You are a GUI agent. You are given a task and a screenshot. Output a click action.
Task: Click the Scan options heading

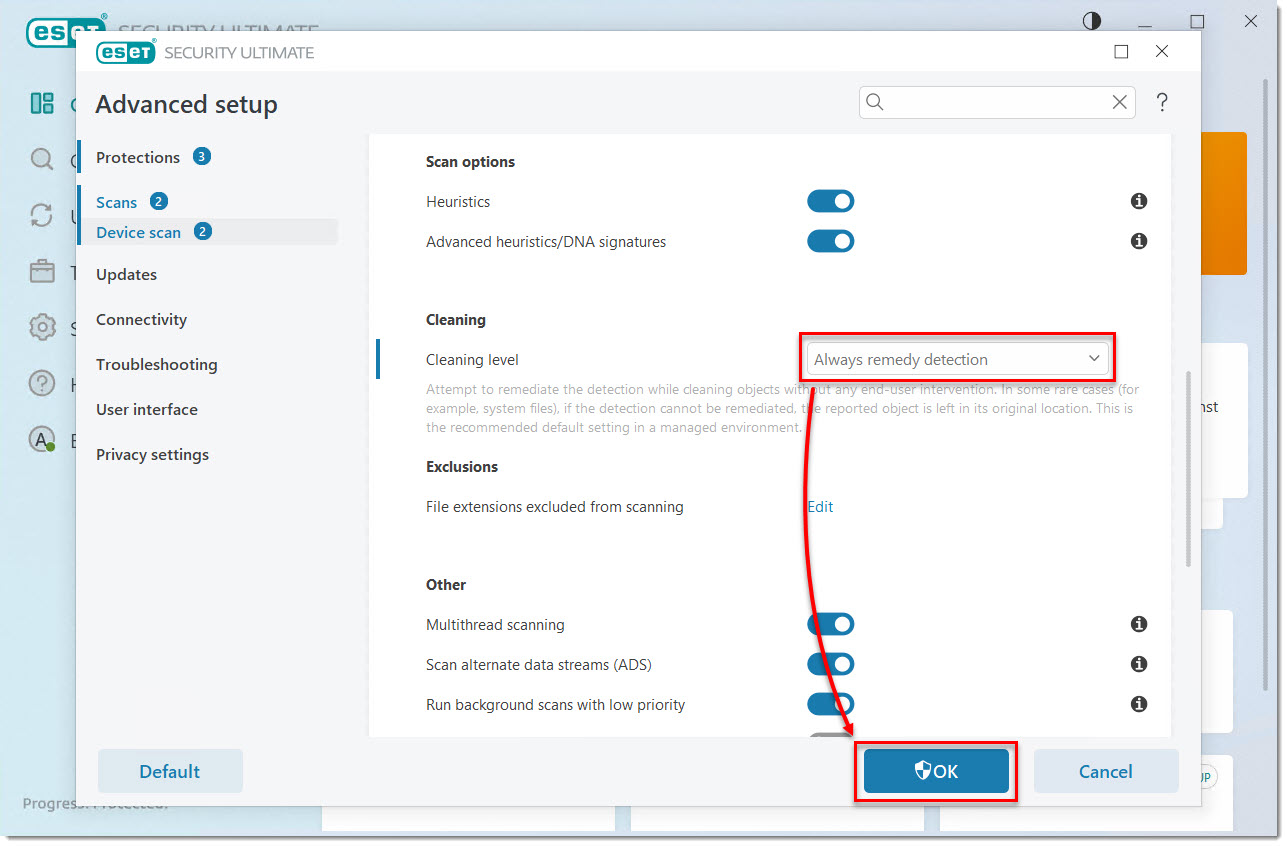(470, 162)
